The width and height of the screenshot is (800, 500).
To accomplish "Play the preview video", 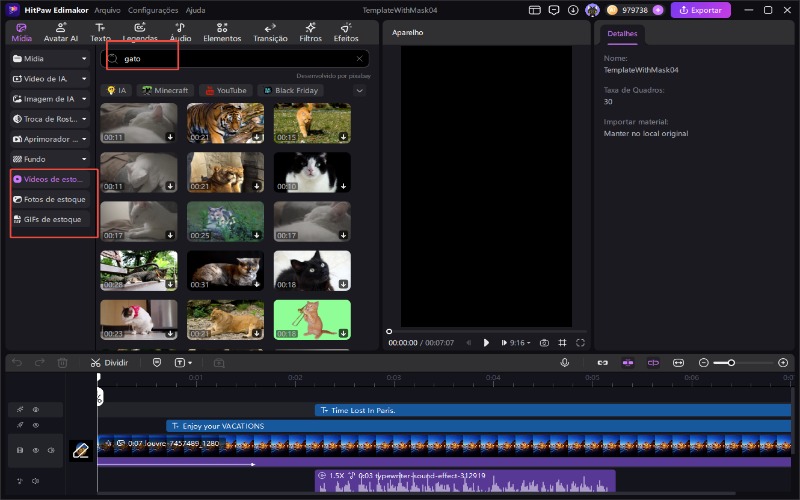I will [x=486, y=343].
